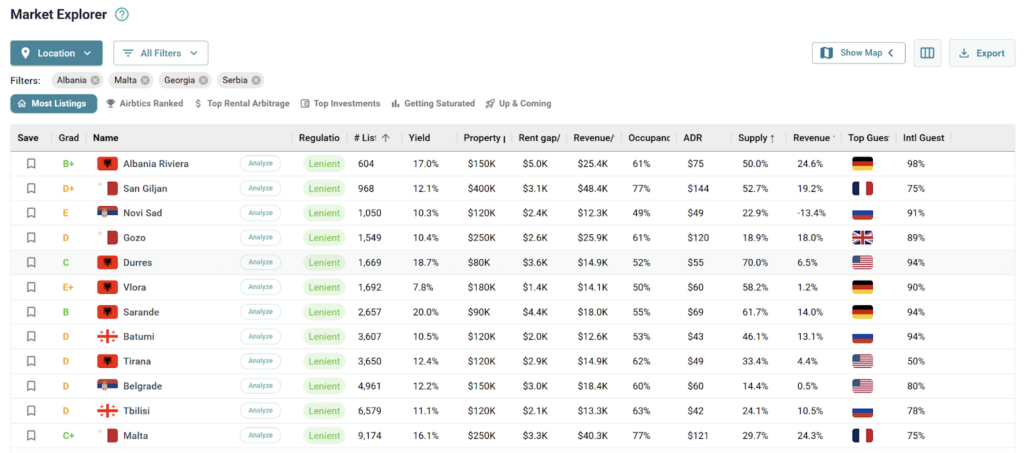Viewport: 1024px width, 453px height.
Task: Remove the Serbia filter chip
Action: (256, 80)
